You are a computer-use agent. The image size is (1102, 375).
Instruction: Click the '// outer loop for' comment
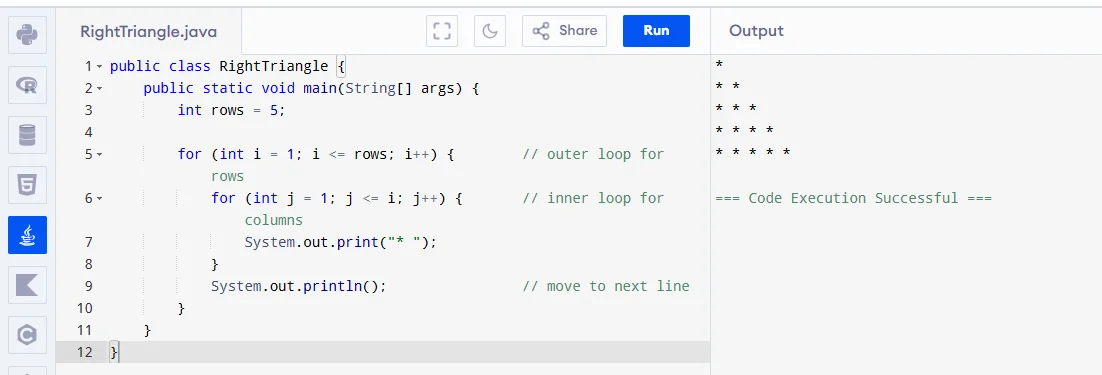click(x=593, y=154)
